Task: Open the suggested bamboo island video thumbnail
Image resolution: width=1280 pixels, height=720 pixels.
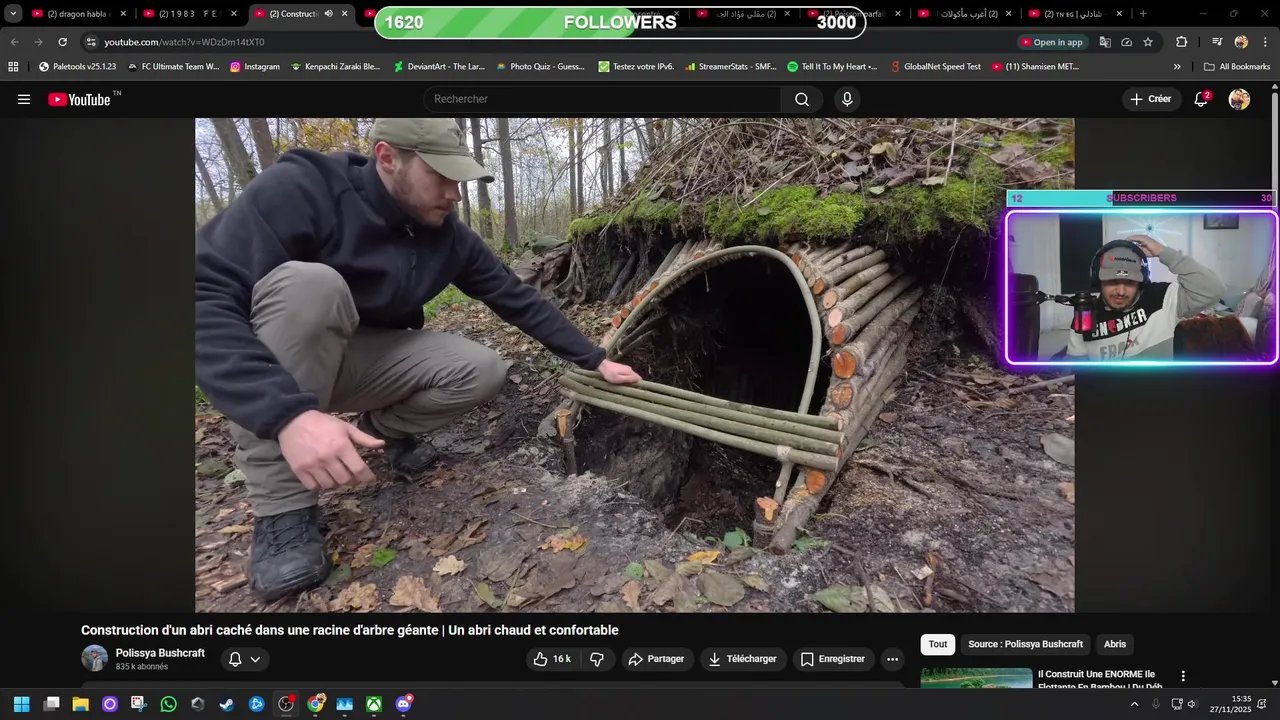Action: (976, 678)
